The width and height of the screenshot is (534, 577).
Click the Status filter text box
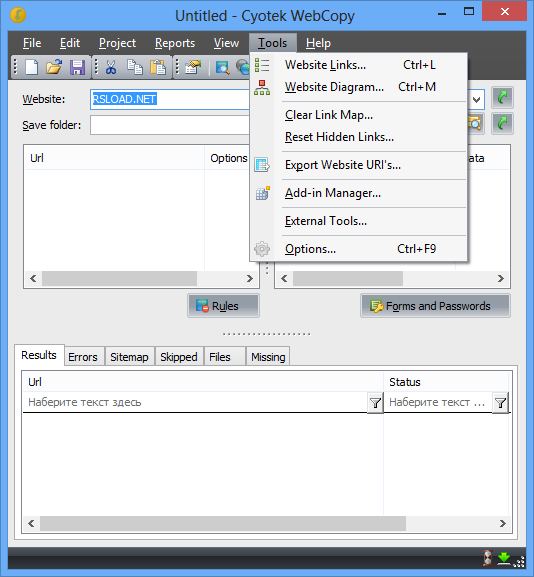coord(438,403)
